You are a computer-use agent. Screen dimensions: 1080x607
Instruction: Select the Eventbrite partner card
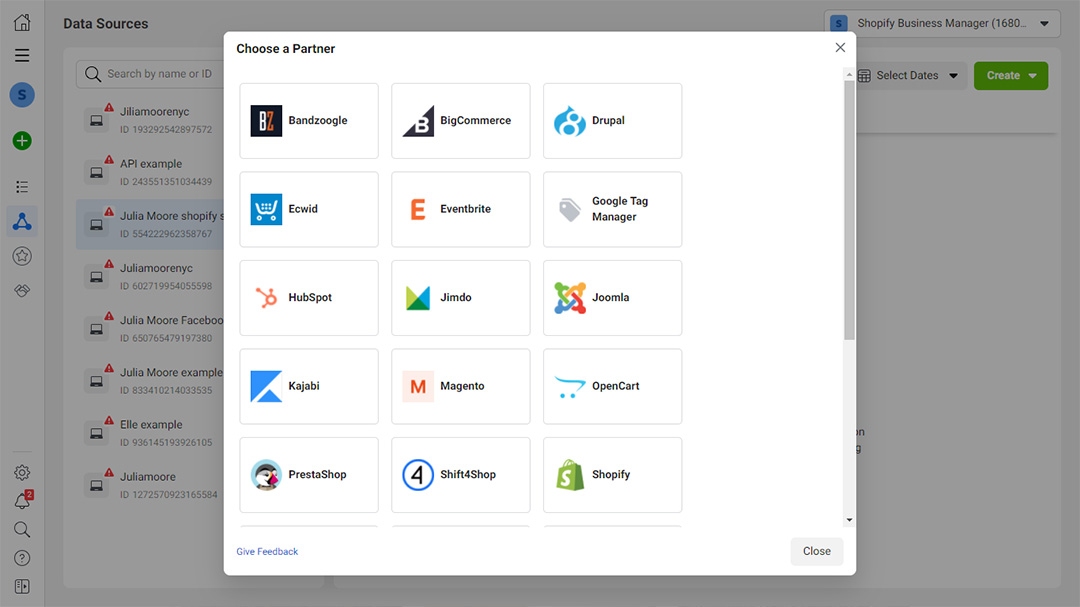point(461,209)
